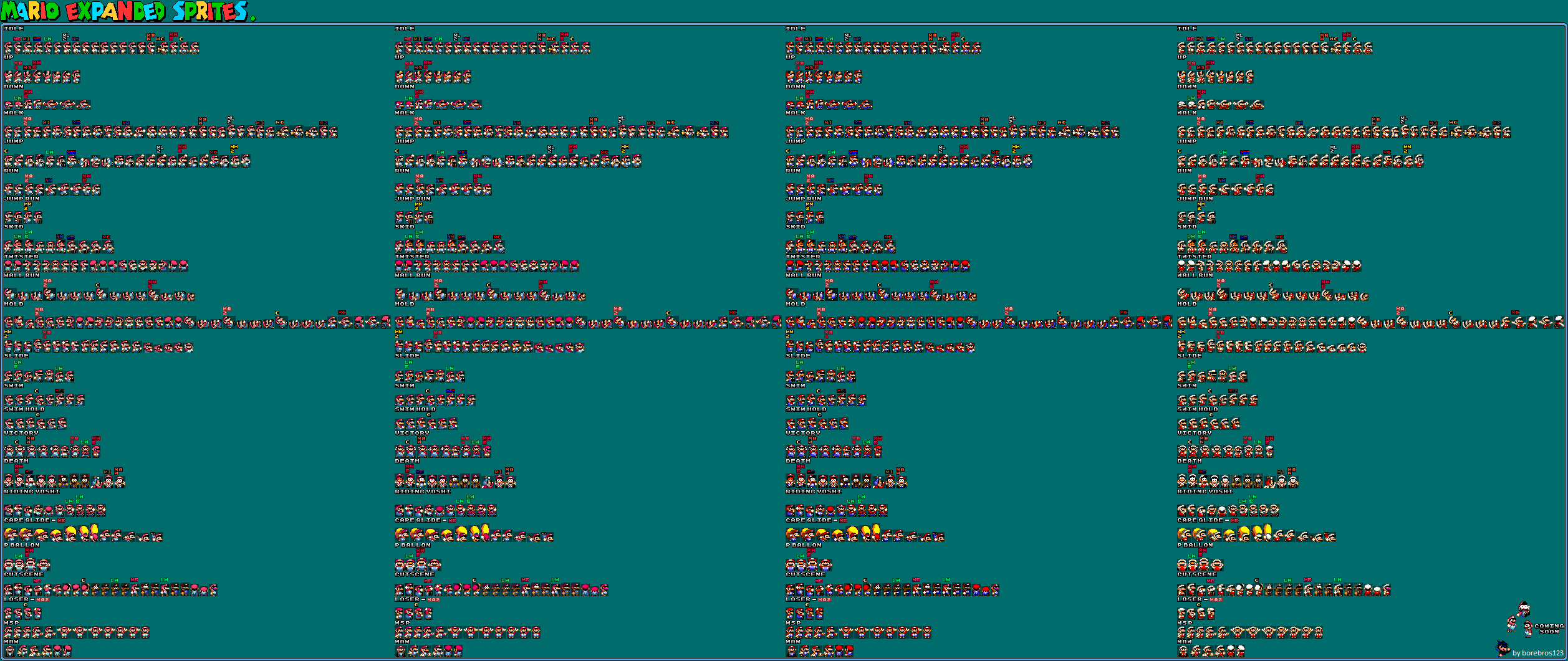1568x661 pixels.
Task: Click the TWISTER label in the leftmost sprite set
Action: [21, 256]
